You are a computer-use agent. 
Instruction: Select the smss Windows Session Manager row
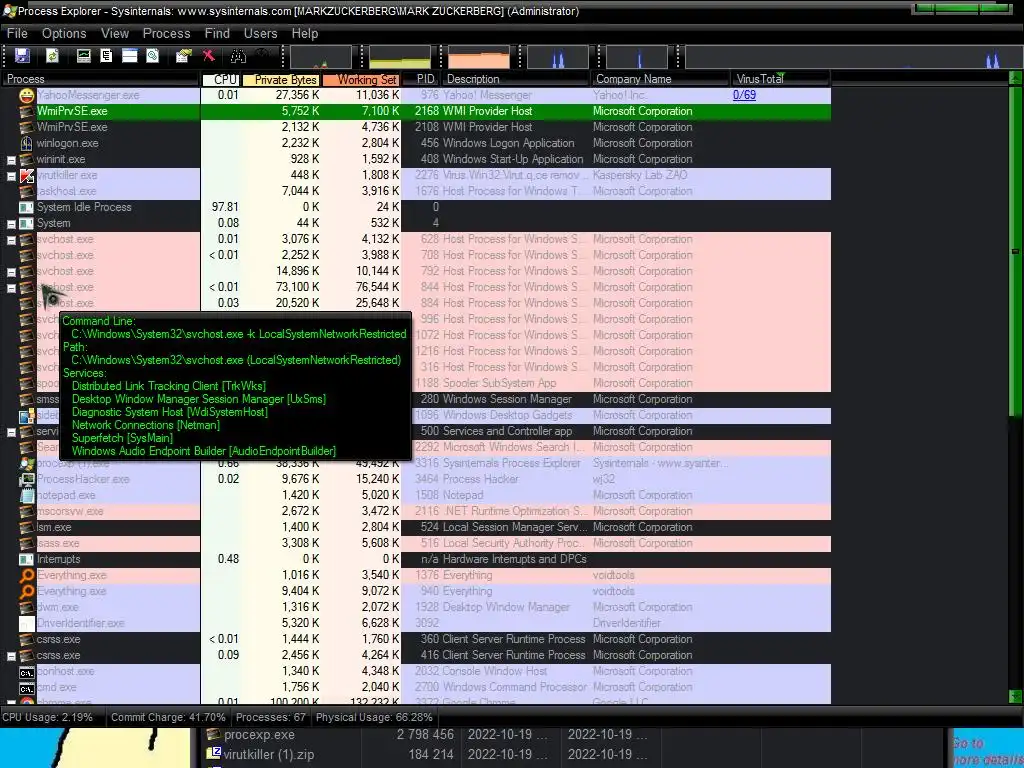point(416,399)
